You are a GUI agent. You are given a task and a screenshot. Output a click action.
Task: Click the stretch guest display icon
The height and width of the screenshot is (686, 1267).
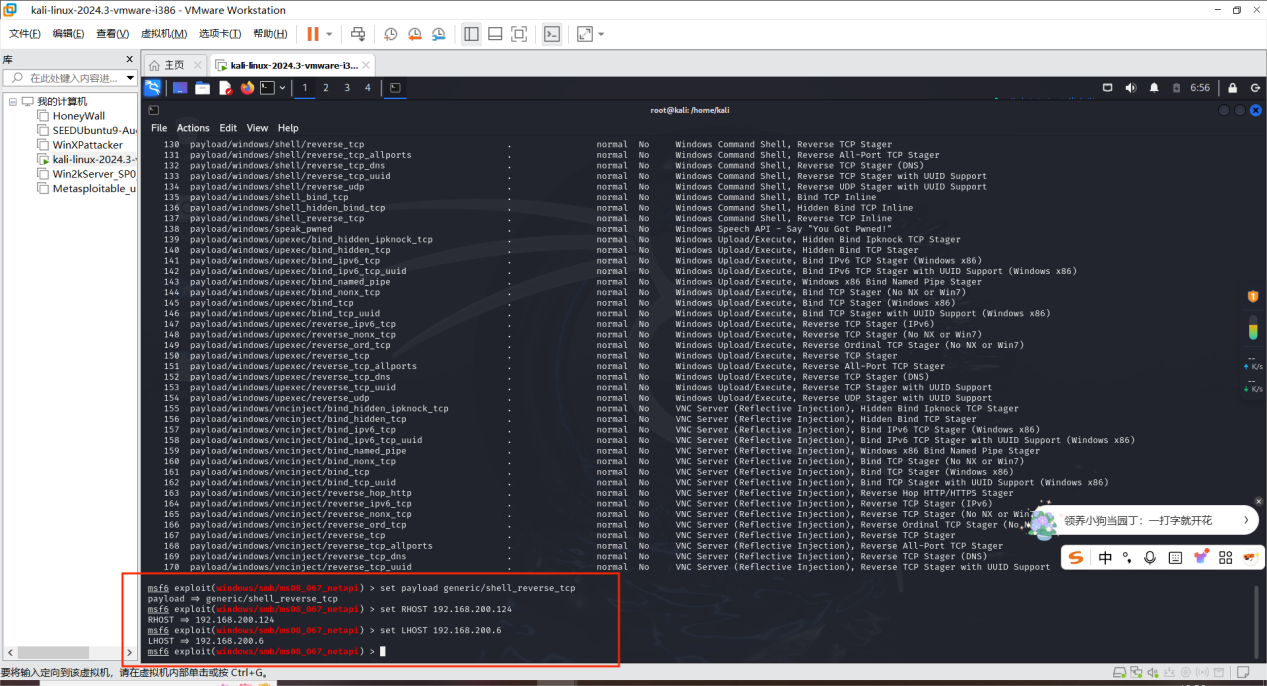pos(584,34)
